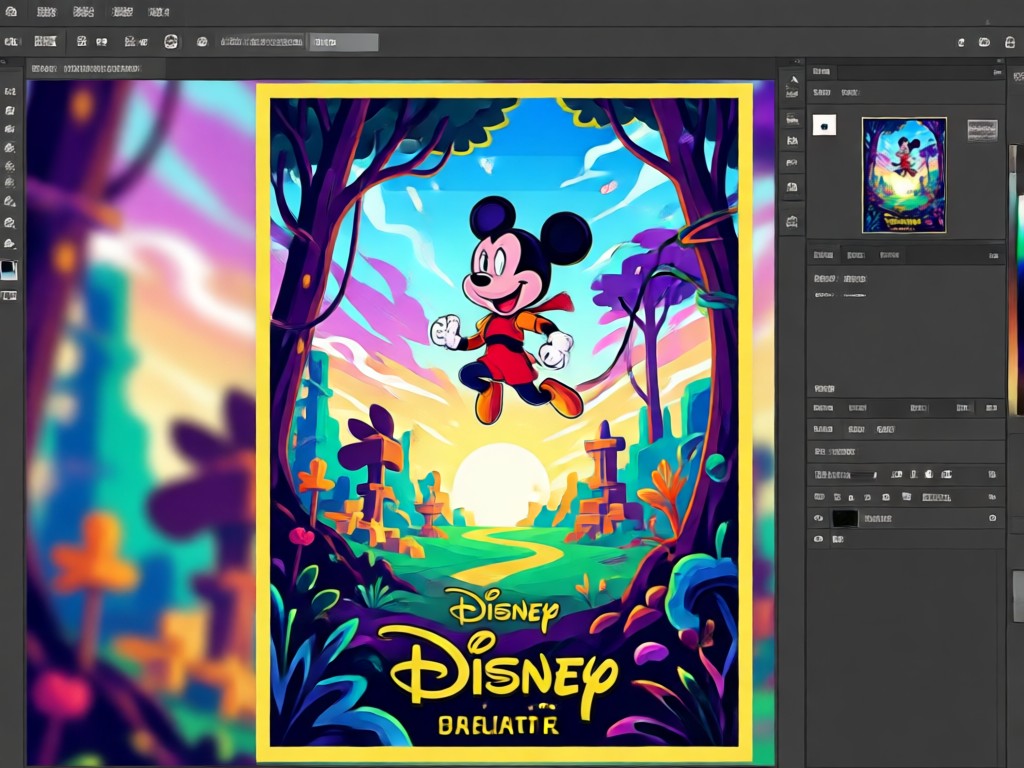Click the icon just left of the lock icon

pyautogui.click(x=984, y=42)
